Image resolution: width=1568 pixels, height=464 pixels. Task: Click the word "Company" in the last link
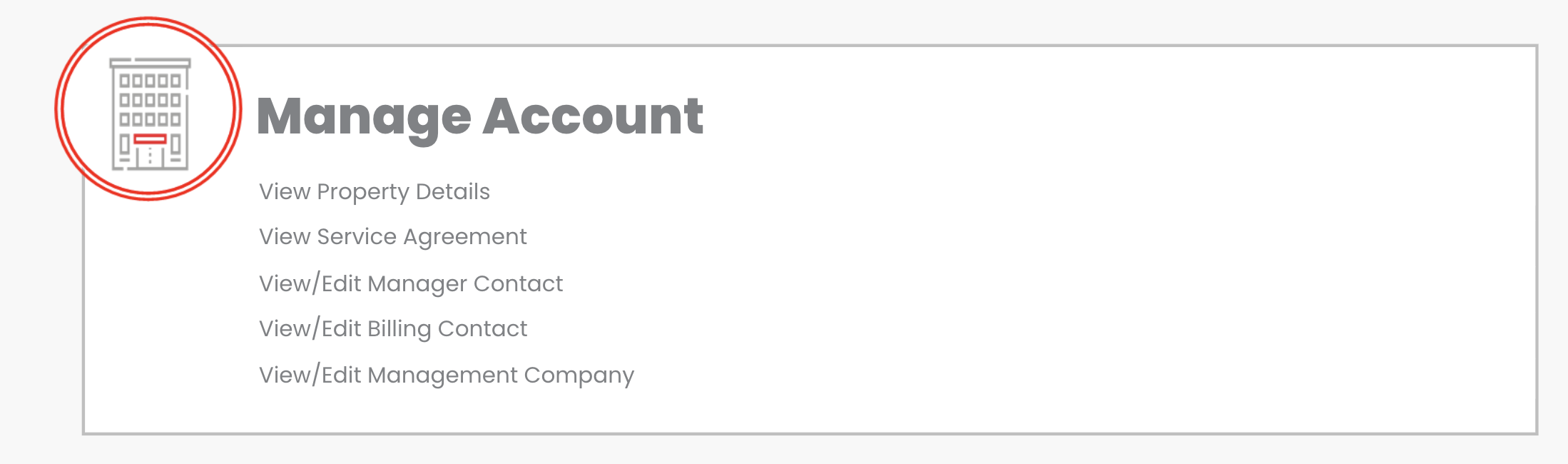coord(579,375)
